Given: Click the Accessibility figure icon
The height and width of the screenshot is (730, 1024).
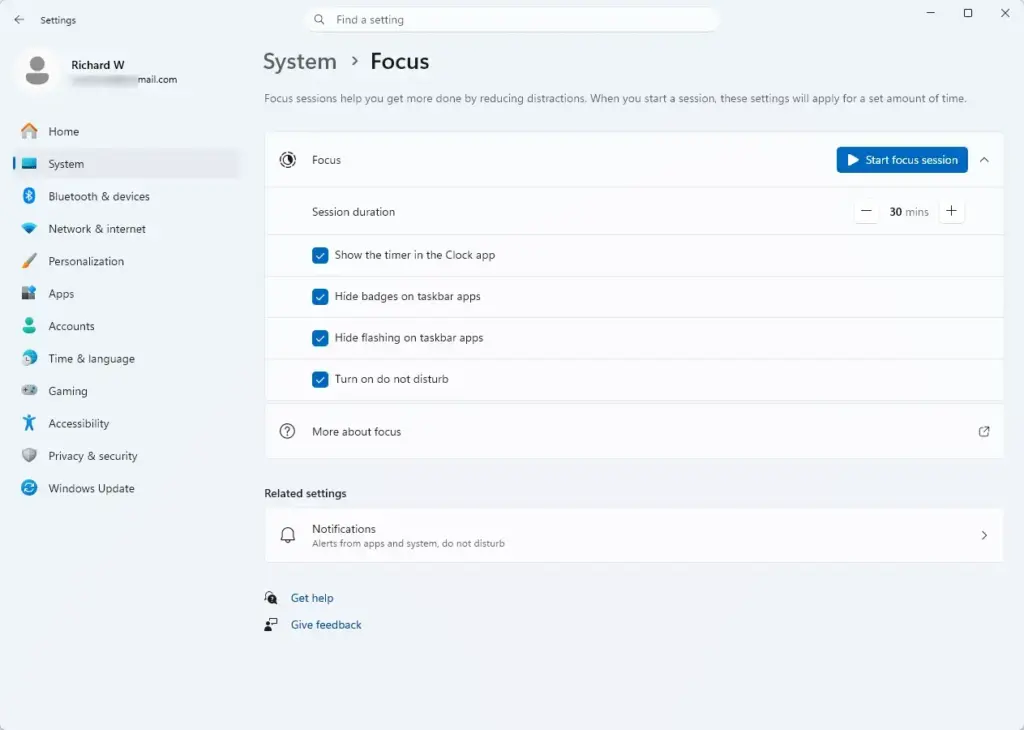Looking at the screenshot, I should 29,422.
